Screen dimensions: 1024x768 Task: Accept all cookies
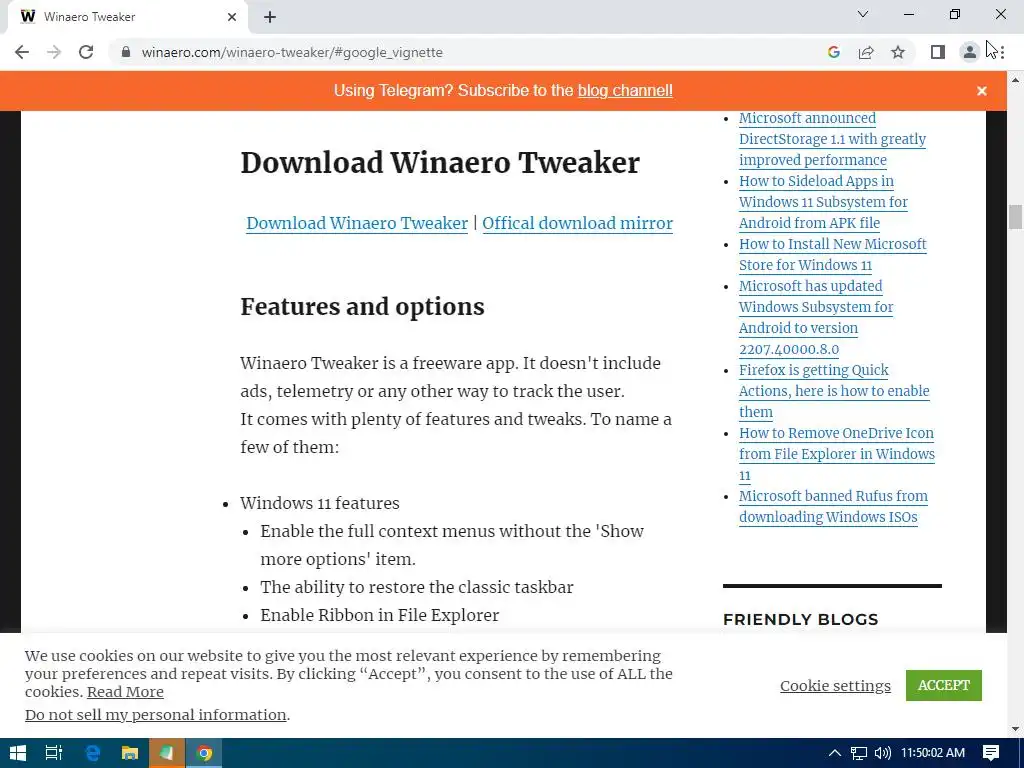(x=943, y=685)
